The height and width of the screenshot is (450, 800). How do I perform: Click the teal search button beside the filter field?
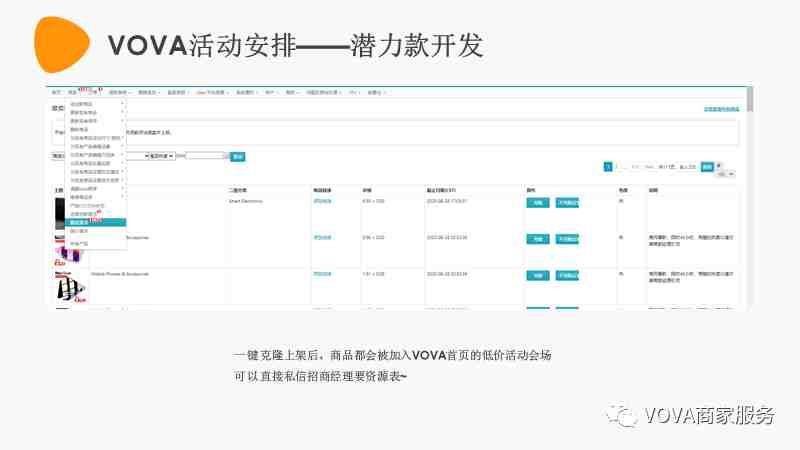click(x=238, y=157)
